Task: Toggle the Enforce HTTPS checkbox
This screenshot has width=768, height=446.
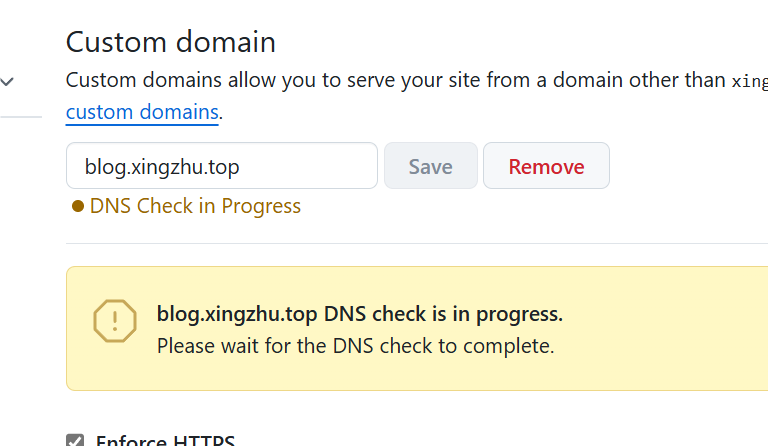Action: (x=75, y=441)
